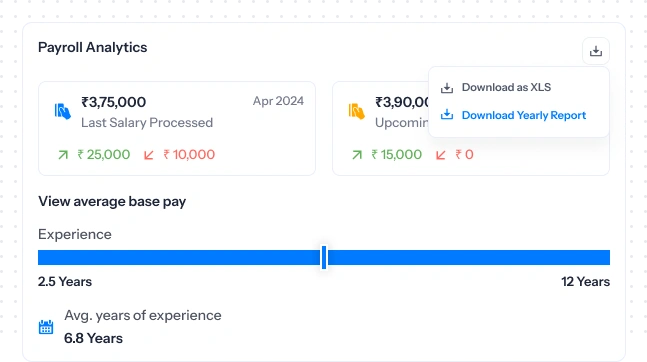Click red down arrow beside ₹ 10,000

pyautogui.click(x=149, y=155)
